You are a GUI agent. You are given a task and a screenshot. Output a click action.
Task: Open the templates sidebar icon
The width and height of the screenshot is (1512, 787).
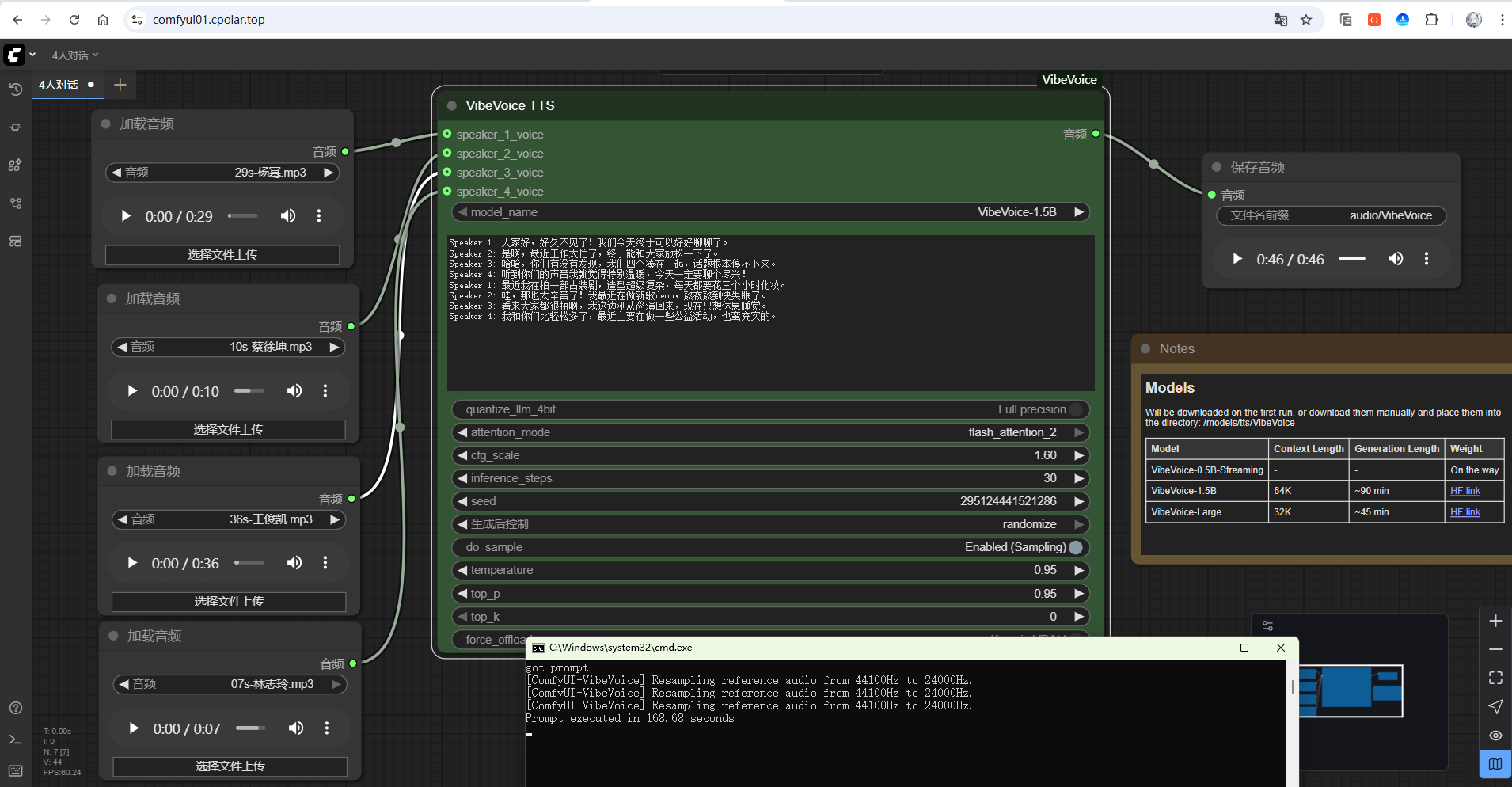15,241
